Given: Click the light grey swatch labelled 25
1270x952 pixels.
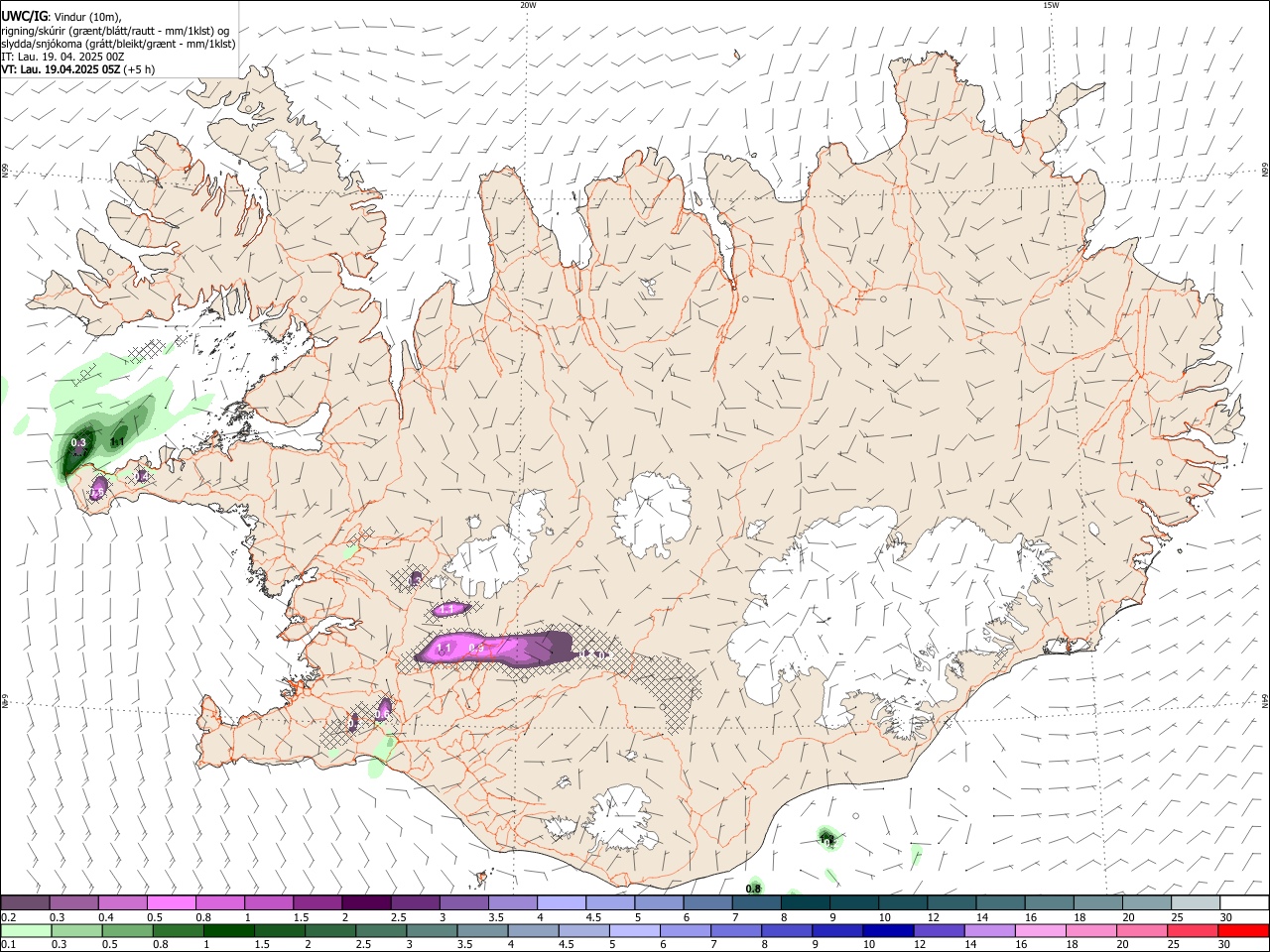Looking at the screenshot, I should pyautogui.click(x=1196, y=903).
